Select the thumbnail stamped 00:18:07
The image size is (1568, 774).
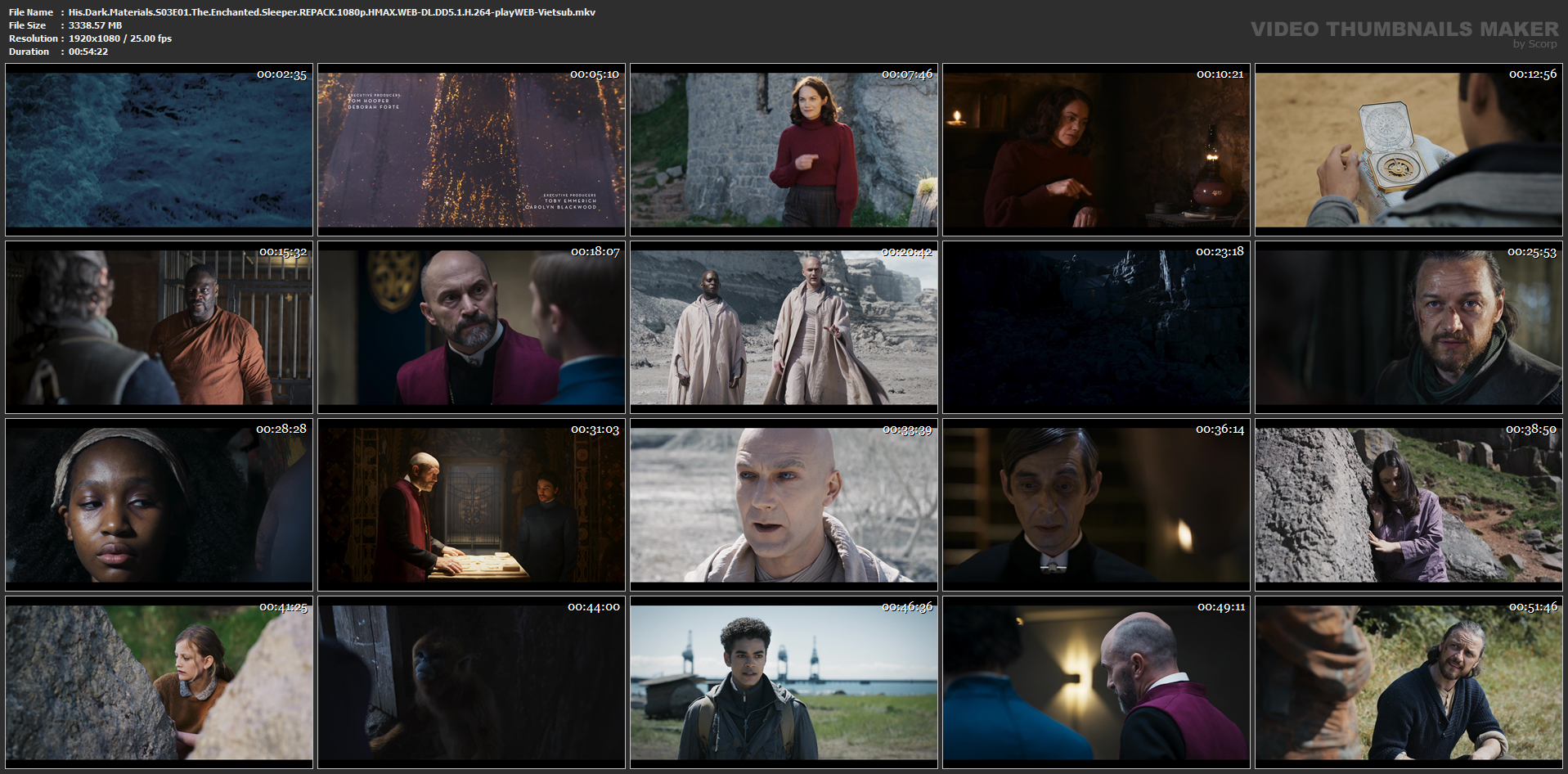pyautogui.click(x=471, y=327)
